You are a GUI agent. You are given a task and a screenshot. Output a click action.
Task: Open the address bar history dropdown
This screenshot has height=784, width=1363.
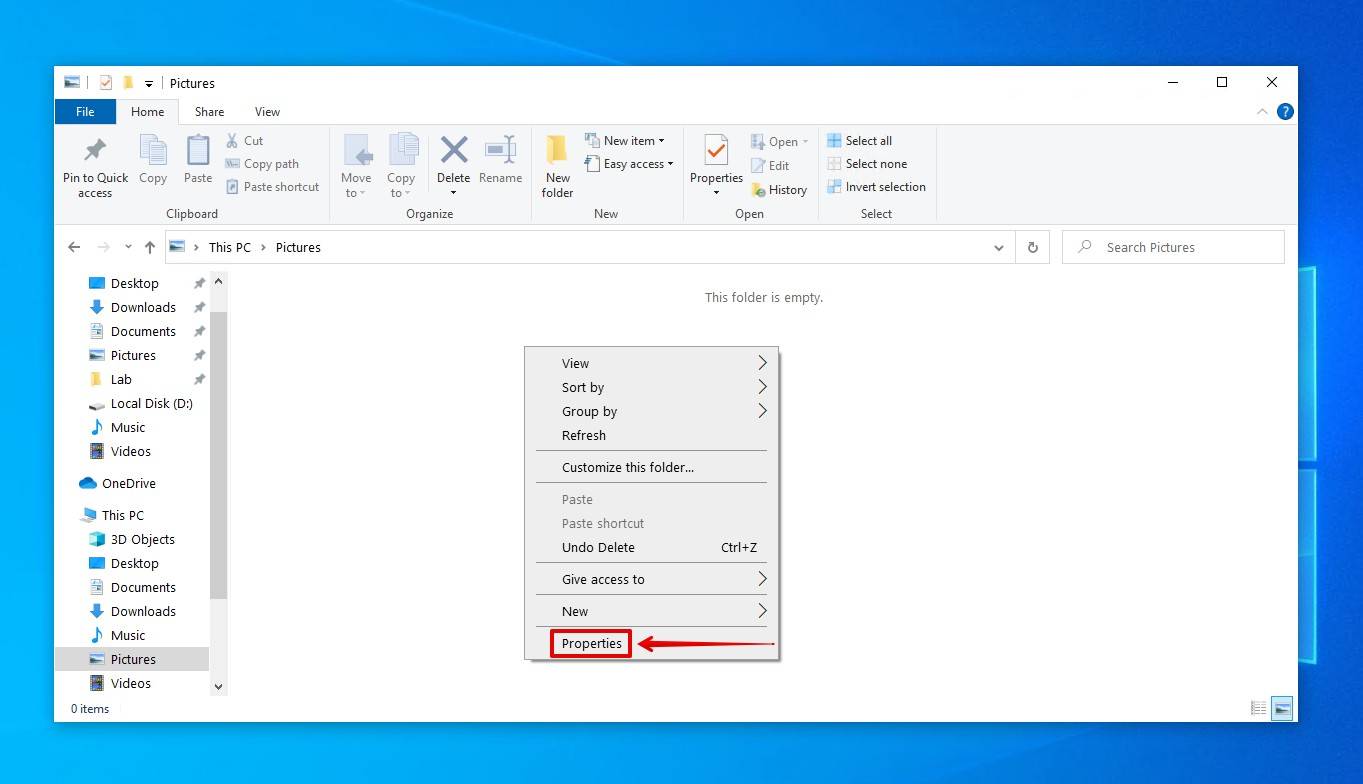point(998,247)
